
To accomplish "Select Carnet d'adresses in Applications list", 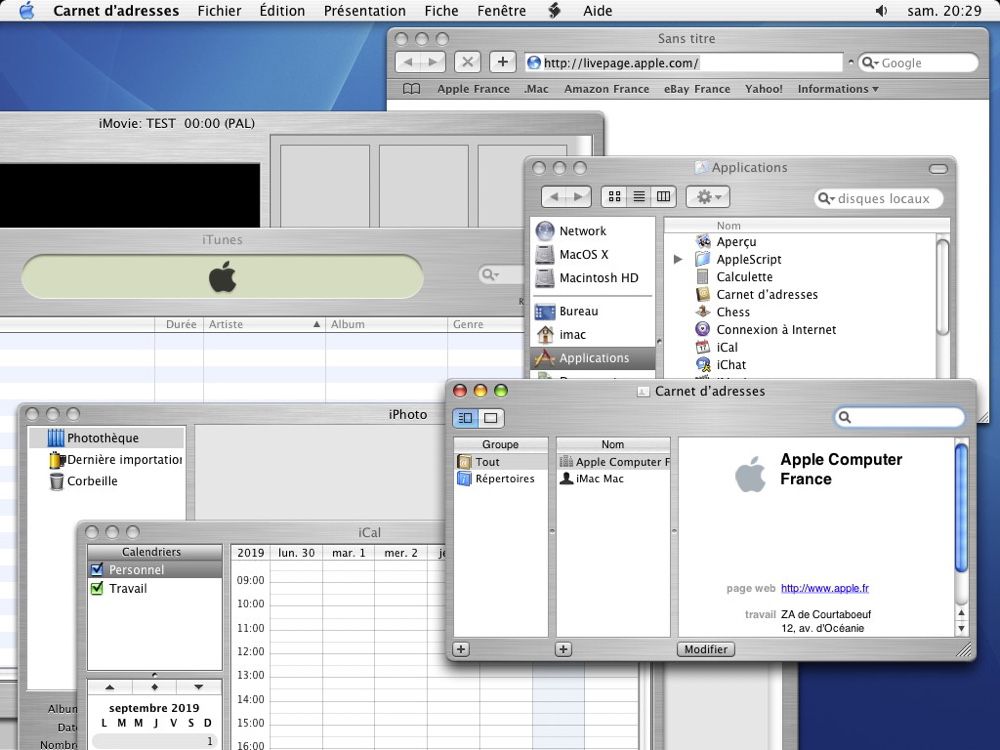I will [x=767, y=295].
